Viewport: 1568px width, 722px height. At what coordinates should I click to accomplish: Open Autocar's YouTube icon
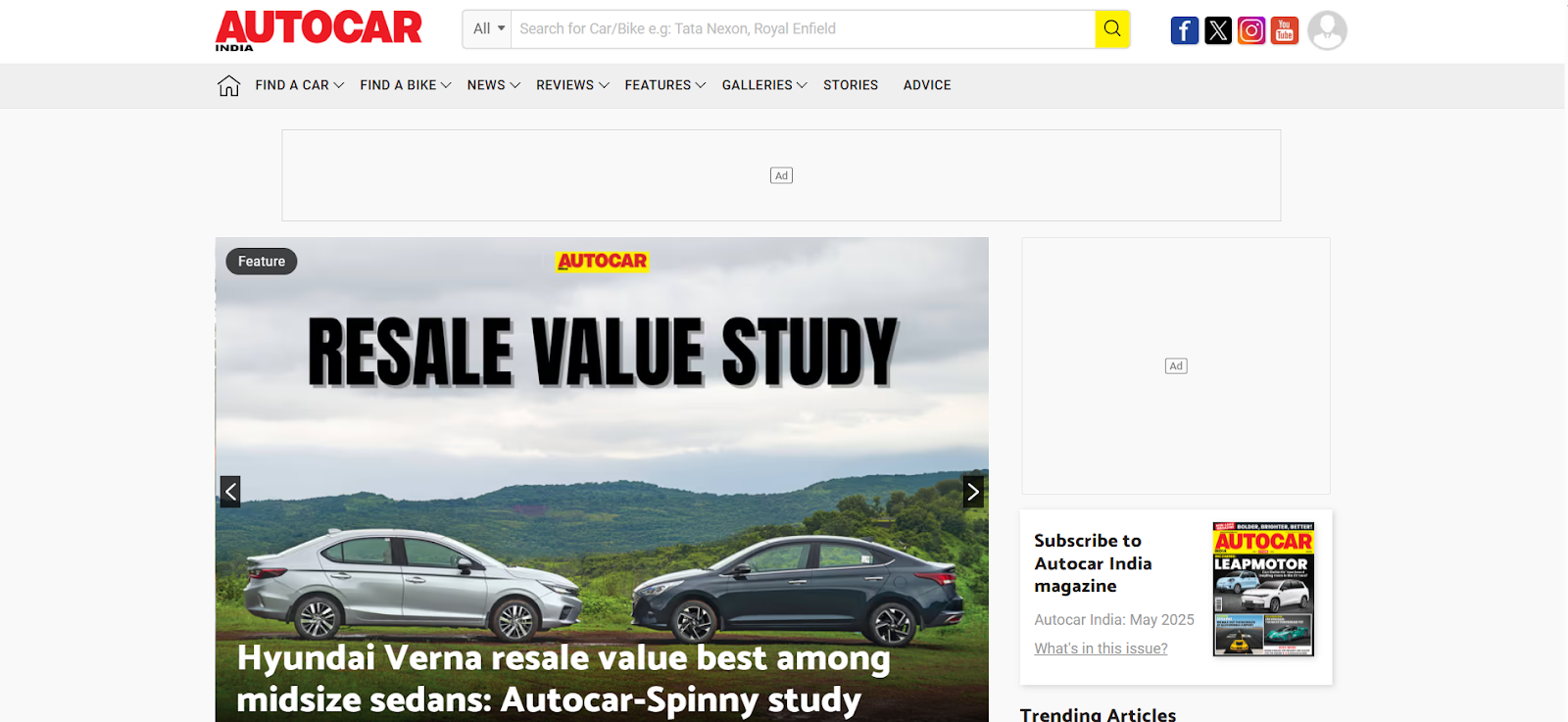coord(1285,30)
